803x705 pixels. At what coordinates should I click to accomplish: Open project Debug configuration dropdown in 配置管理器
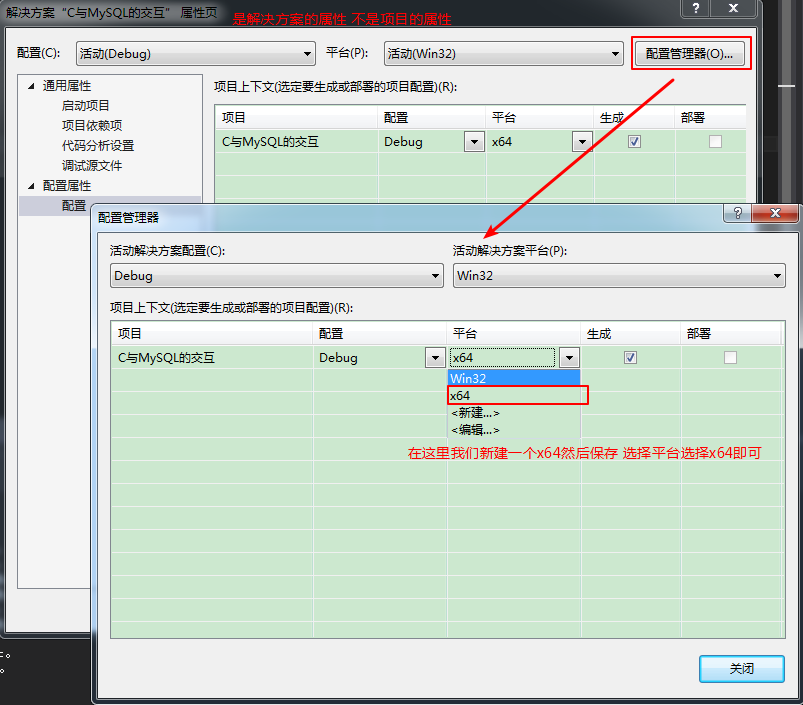(435, 357)
